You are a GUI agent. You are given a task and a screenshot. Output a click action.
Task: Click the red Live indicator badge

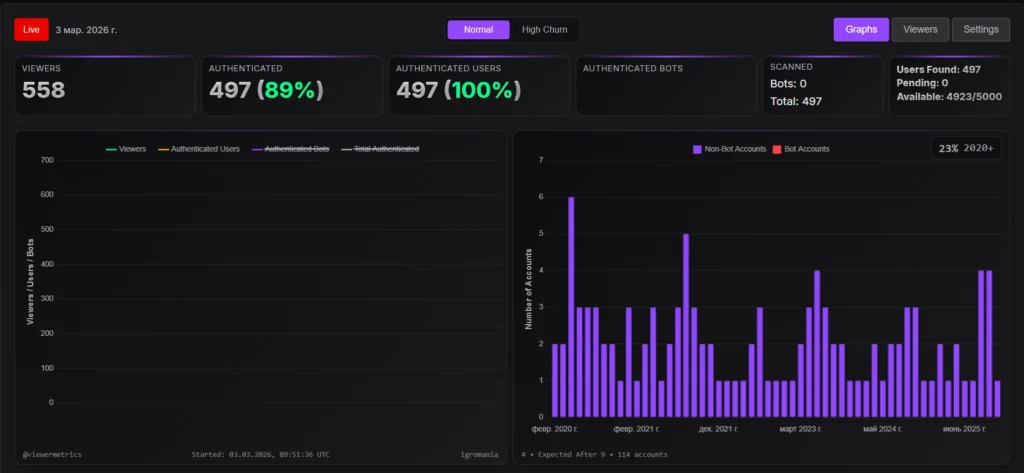tap(31, 30)
